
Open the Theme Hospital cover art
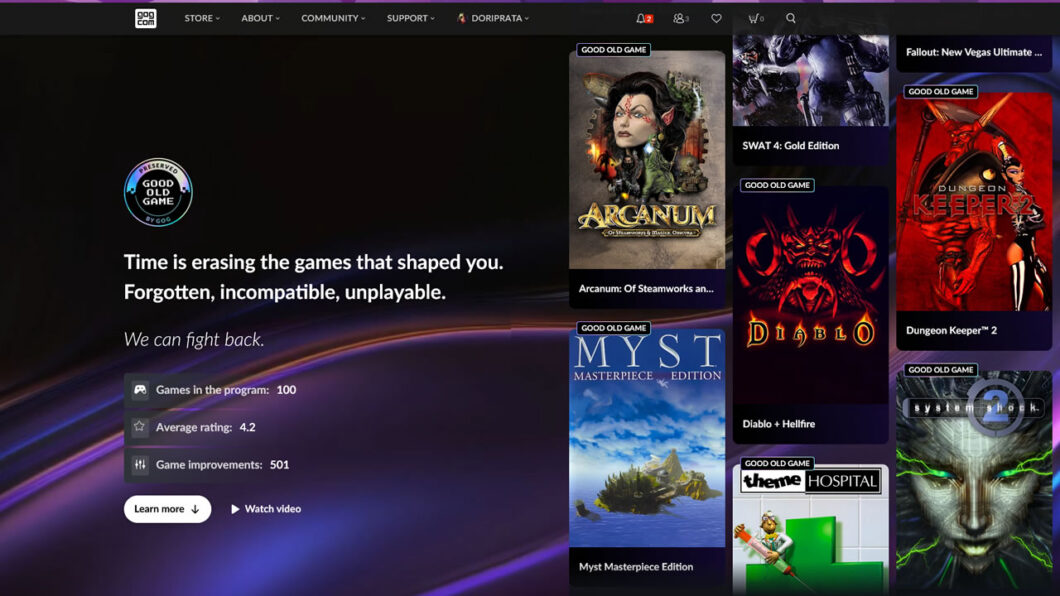(811, 530)
